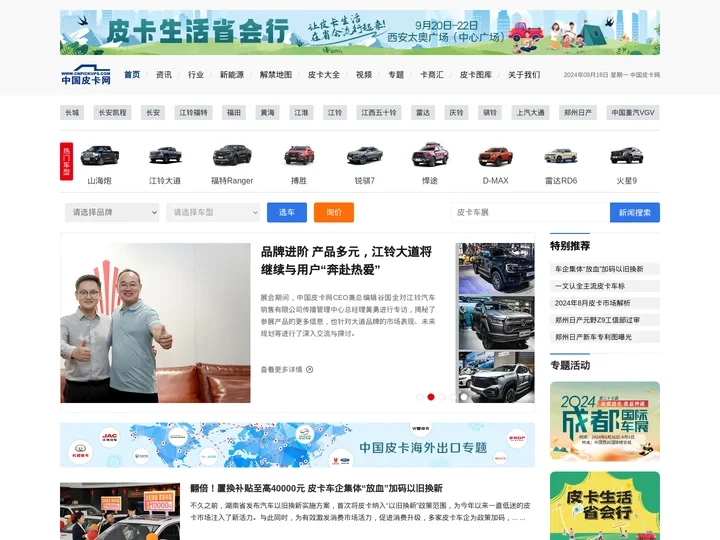Select the 长安凯程 brand tag
Image resolution: width=720 pixels, height=540 pixels.
pos(112,112)
